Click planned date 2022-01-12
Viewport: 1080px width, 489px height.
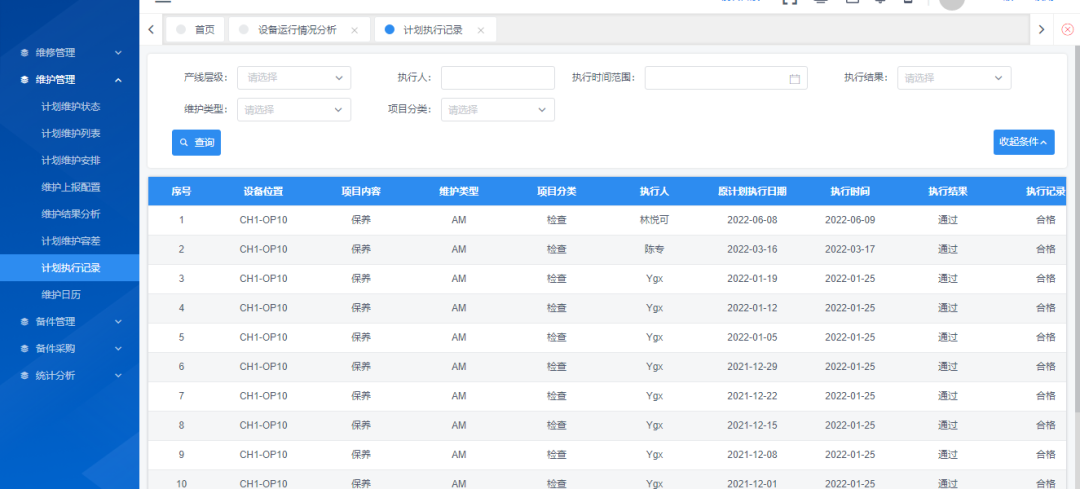tap(752, 308)
